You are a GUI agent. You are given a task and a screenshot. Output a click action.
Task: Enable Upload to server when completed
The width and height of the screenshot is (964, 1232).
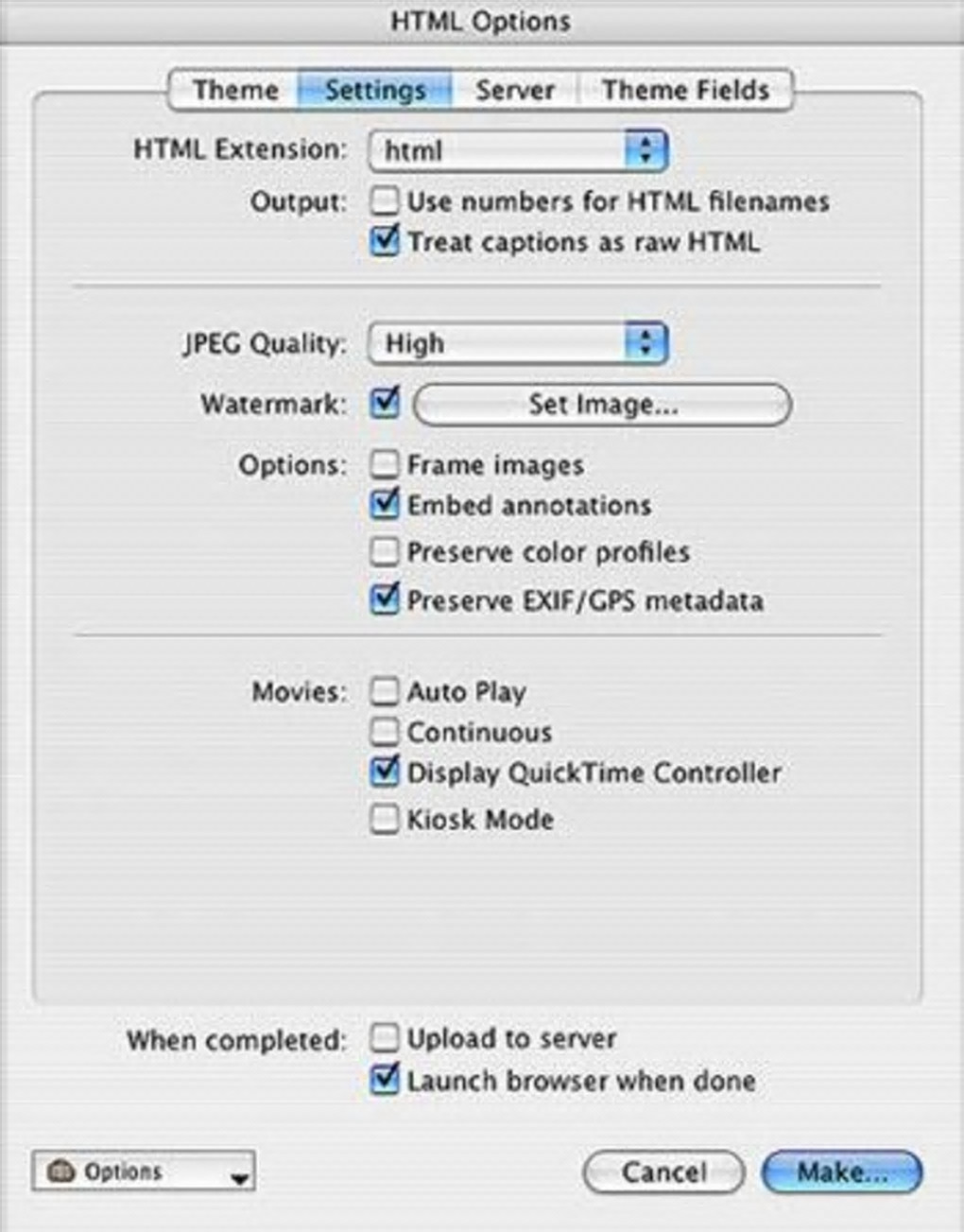click(x=385, y=1038)
